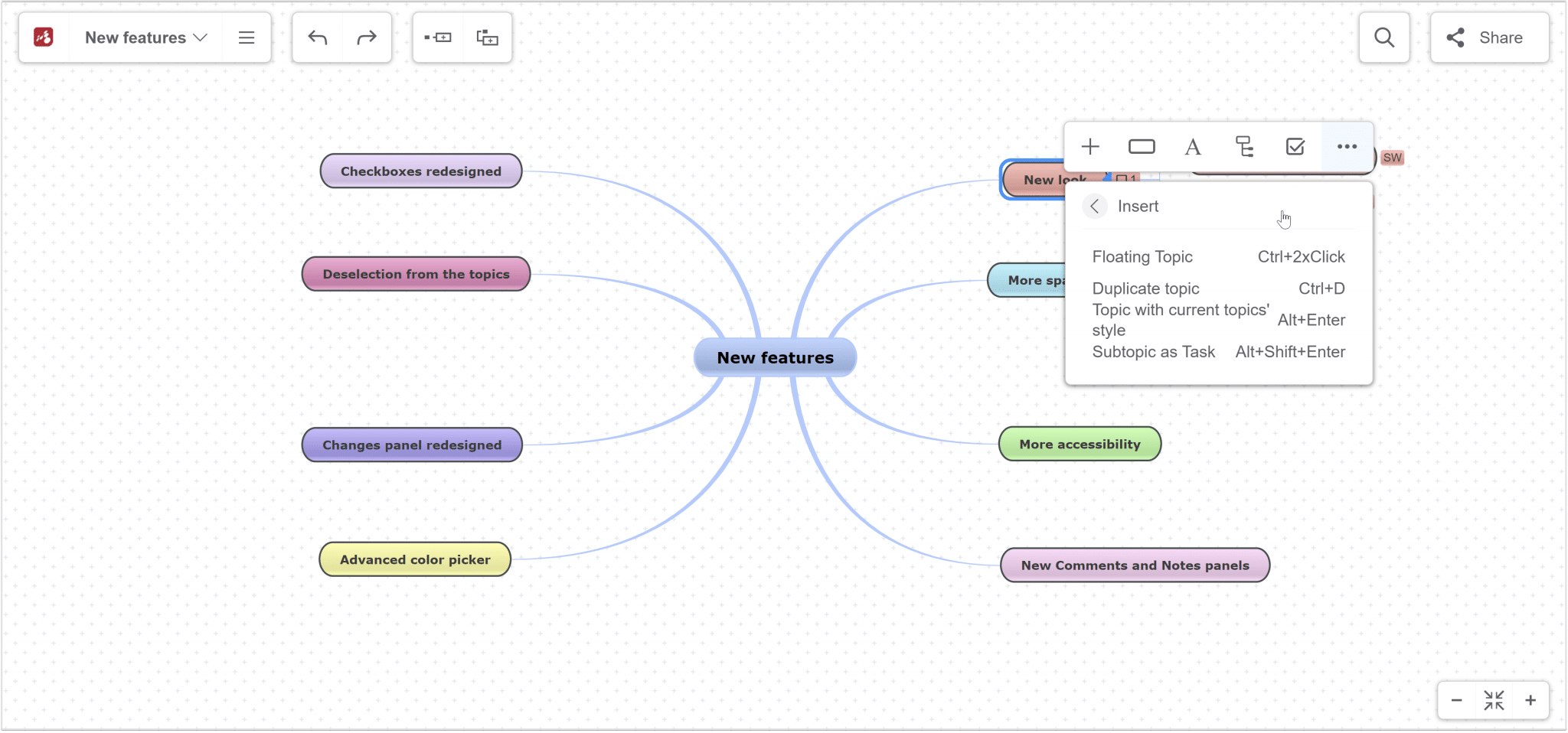Click the Share button

pyautogui.click(x=1488, y=37)
